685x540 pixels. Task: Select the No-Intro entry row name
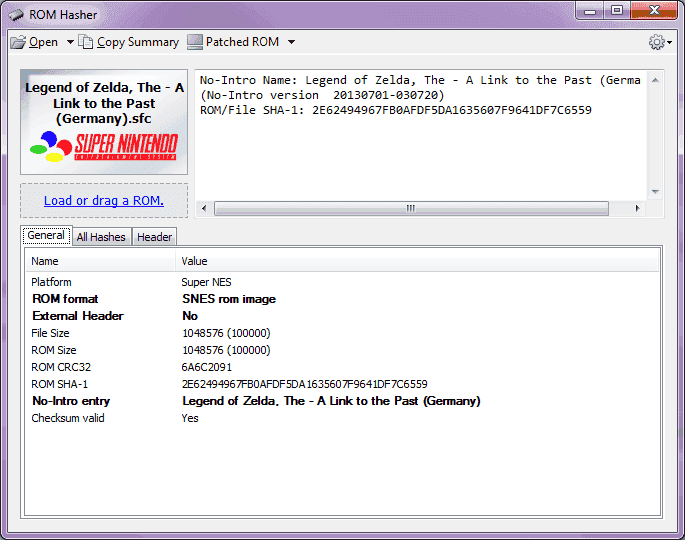tap(71, 401)
